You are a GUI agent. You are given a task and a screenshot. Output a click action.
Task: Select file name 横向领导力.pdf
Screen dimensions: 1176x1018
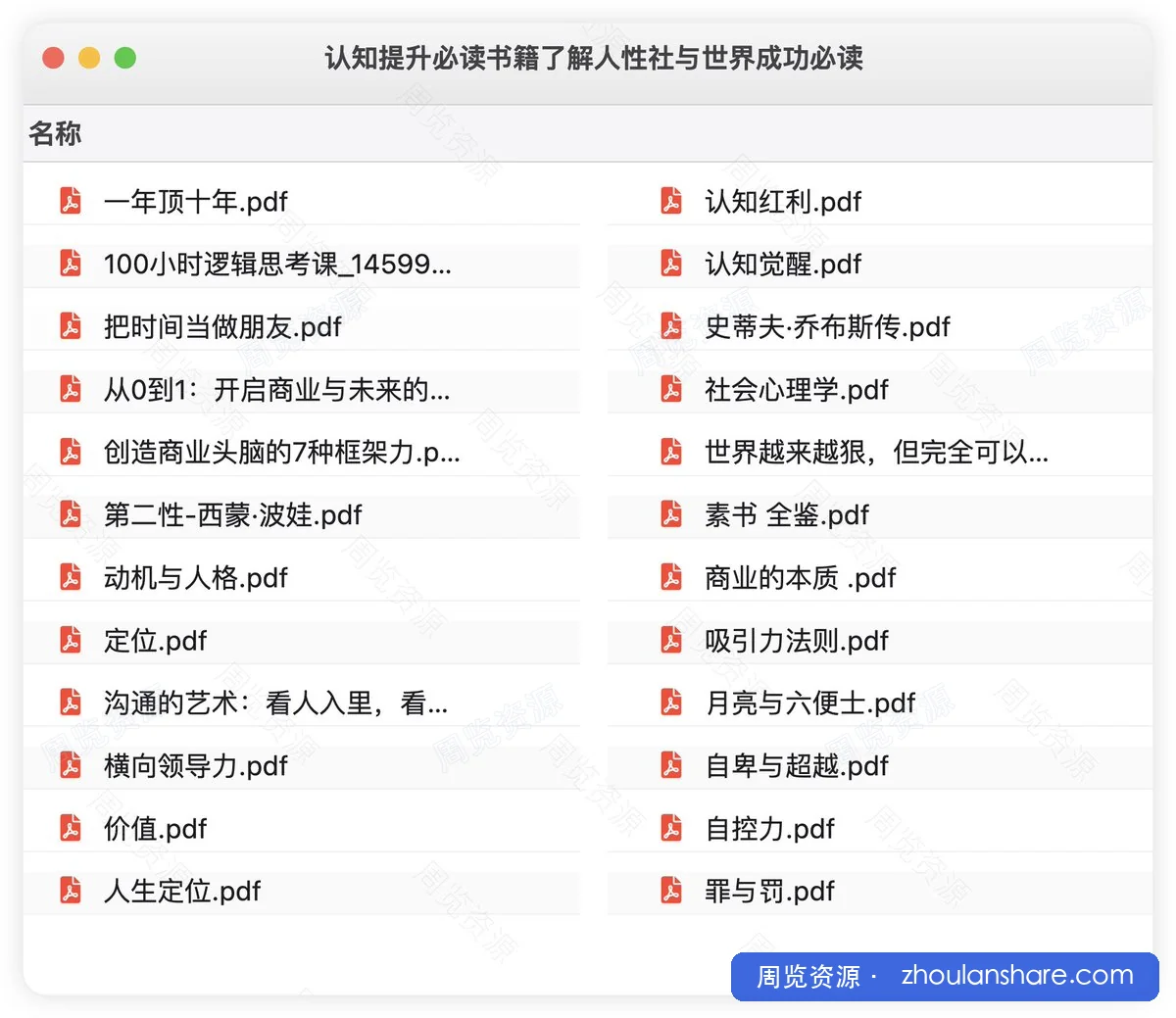196,766
